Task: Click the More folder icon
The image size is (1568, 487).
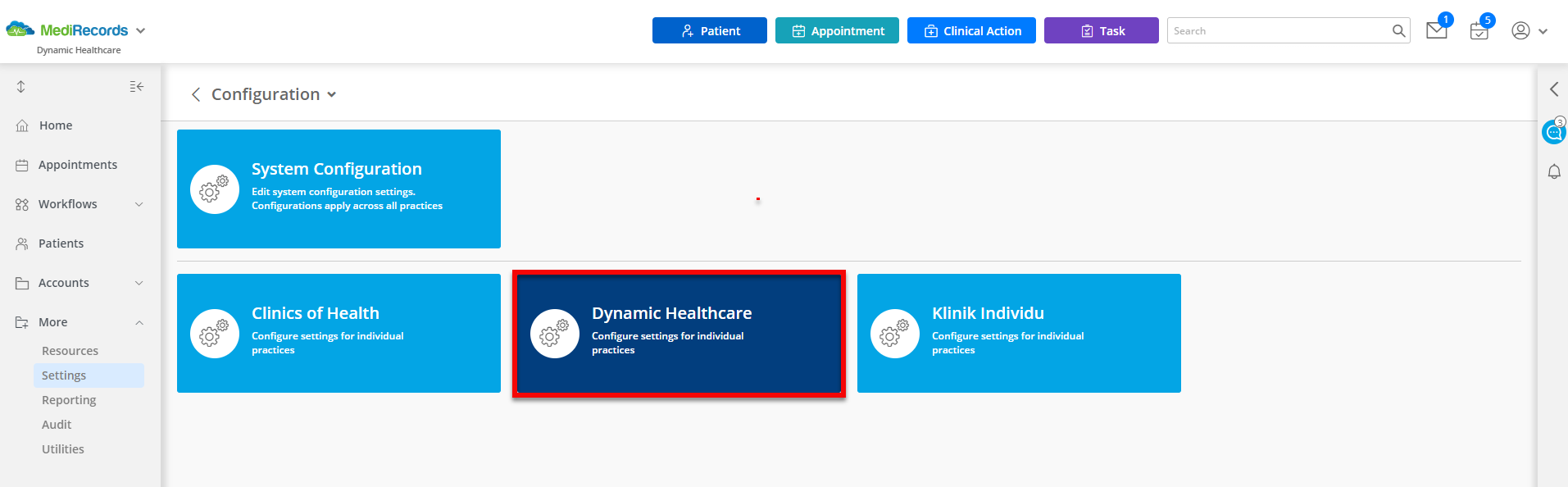Action: click(22, 322)
